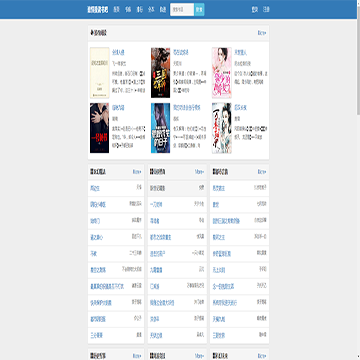
Task: Open the title link beside the ink-painting cover
Action: click(x=240, y=108)
